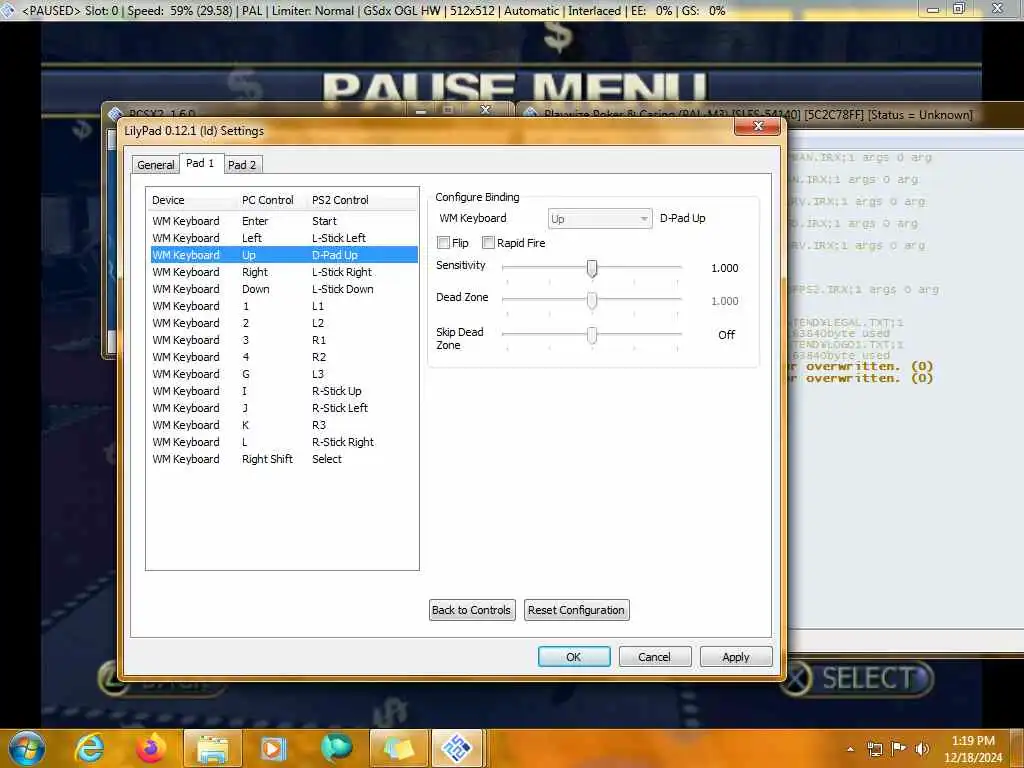Close the LilyPad Settings dialog
1024x768 pixels.
click(x=757, y=126)
